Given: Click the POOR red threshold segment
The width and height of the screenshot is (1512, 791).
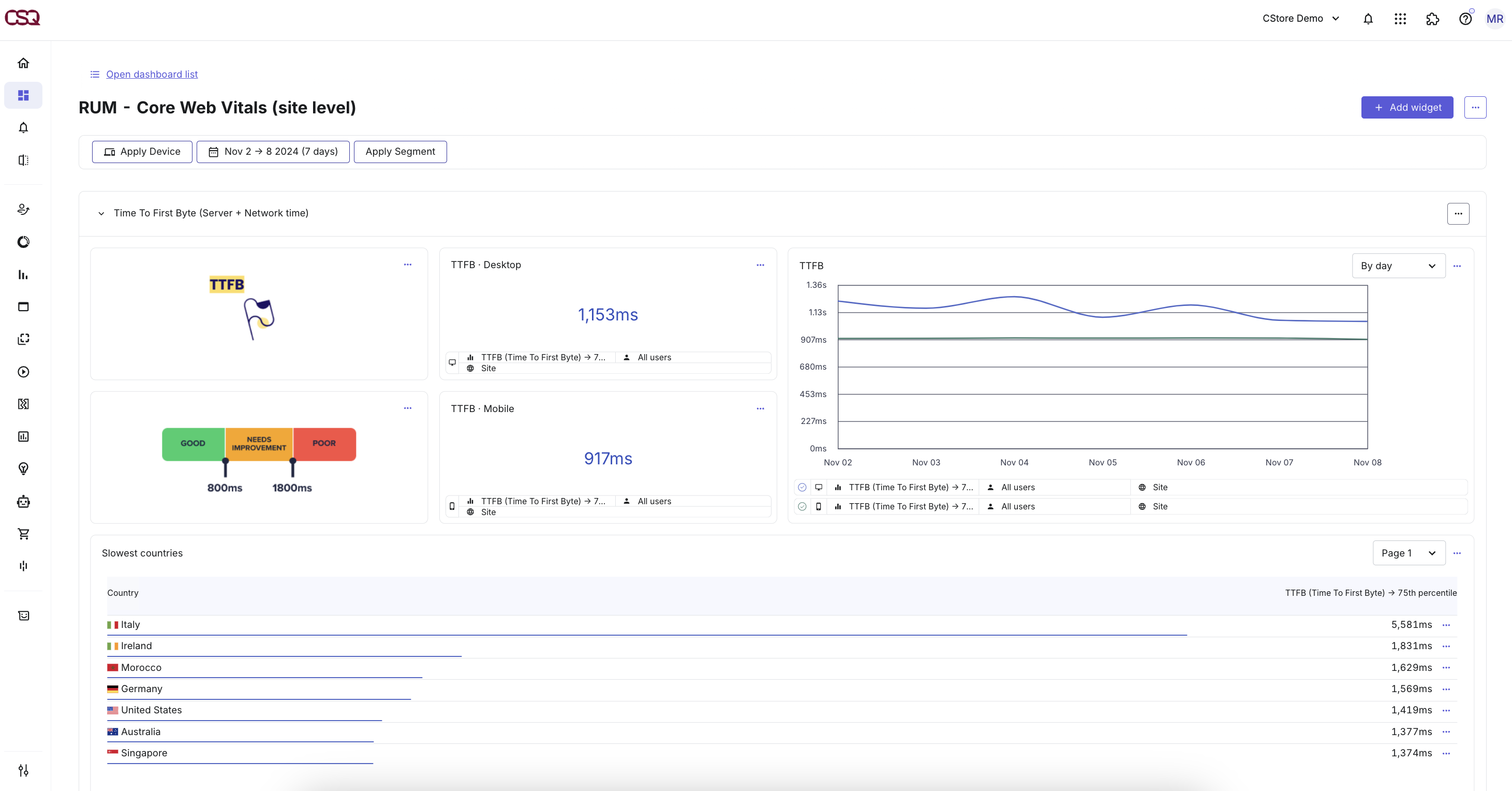Looking at the screenshot, I should coord(324,444).
